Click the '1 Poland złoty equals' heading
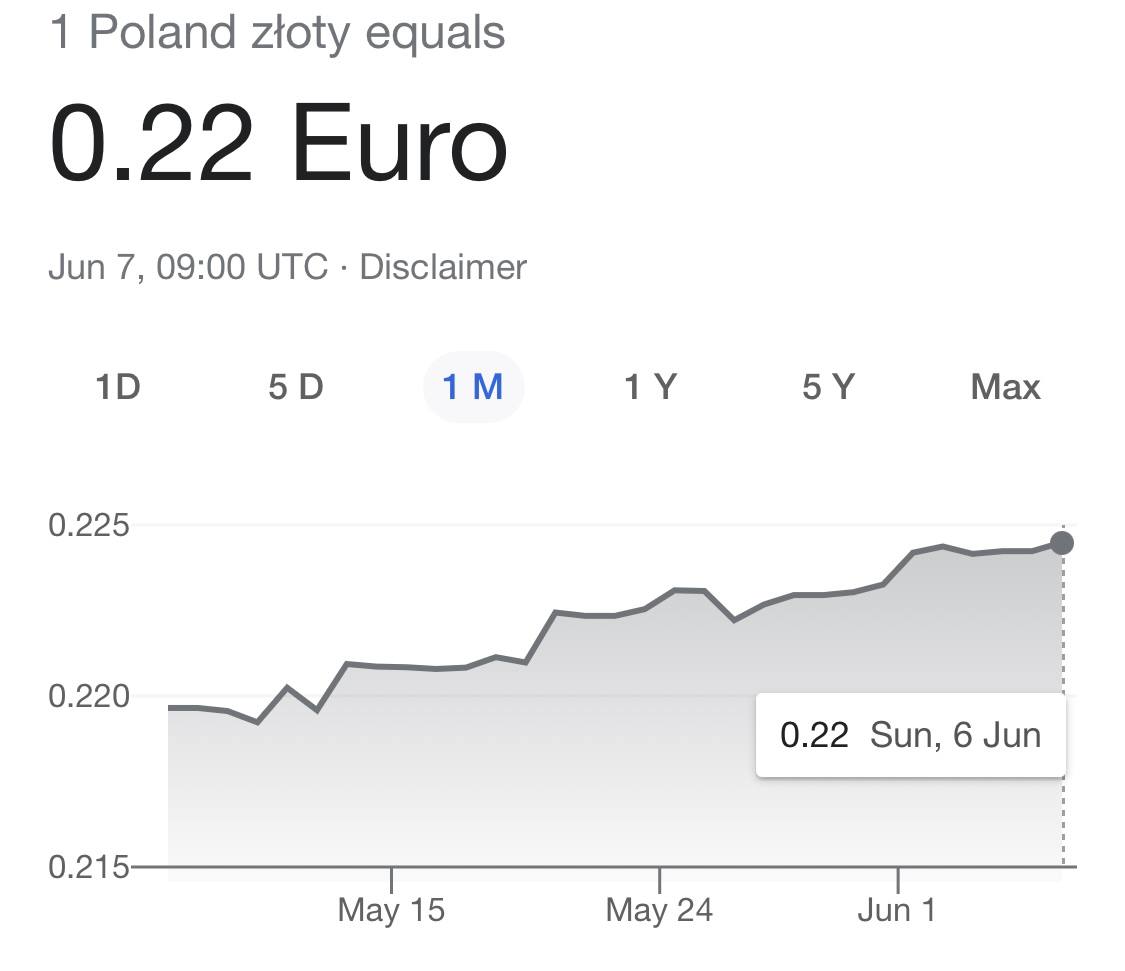 click(x=277, y=34)
